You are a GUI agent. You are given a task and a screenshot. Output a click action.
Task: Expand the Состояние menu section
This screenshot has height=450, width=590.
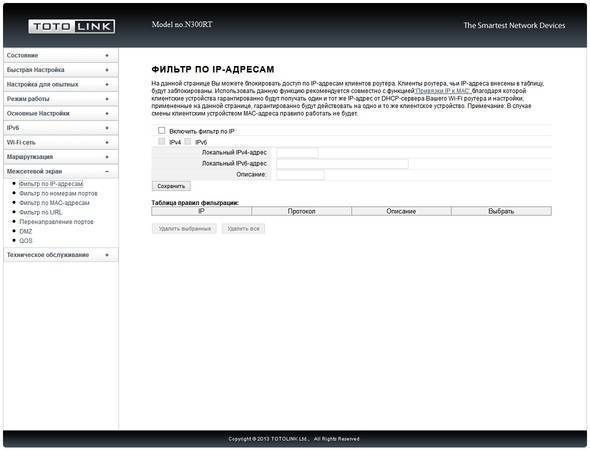(61, 55)
